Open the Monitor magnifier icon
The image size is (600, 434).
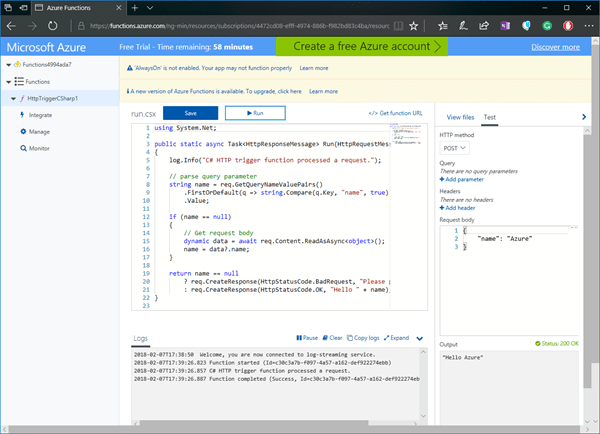[x=21, y=148]
